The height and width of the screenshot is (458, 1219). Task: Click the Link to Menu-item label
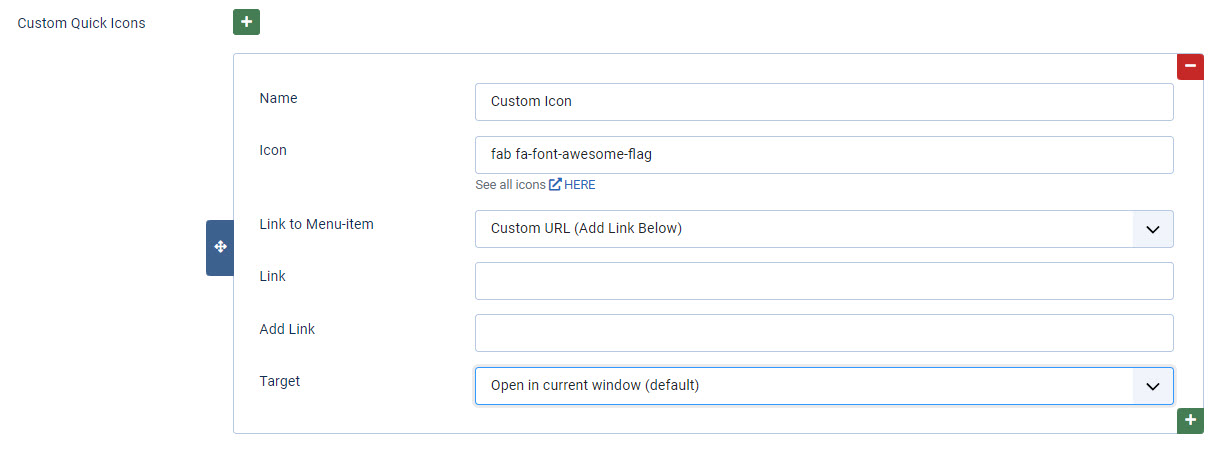(316, 224)
